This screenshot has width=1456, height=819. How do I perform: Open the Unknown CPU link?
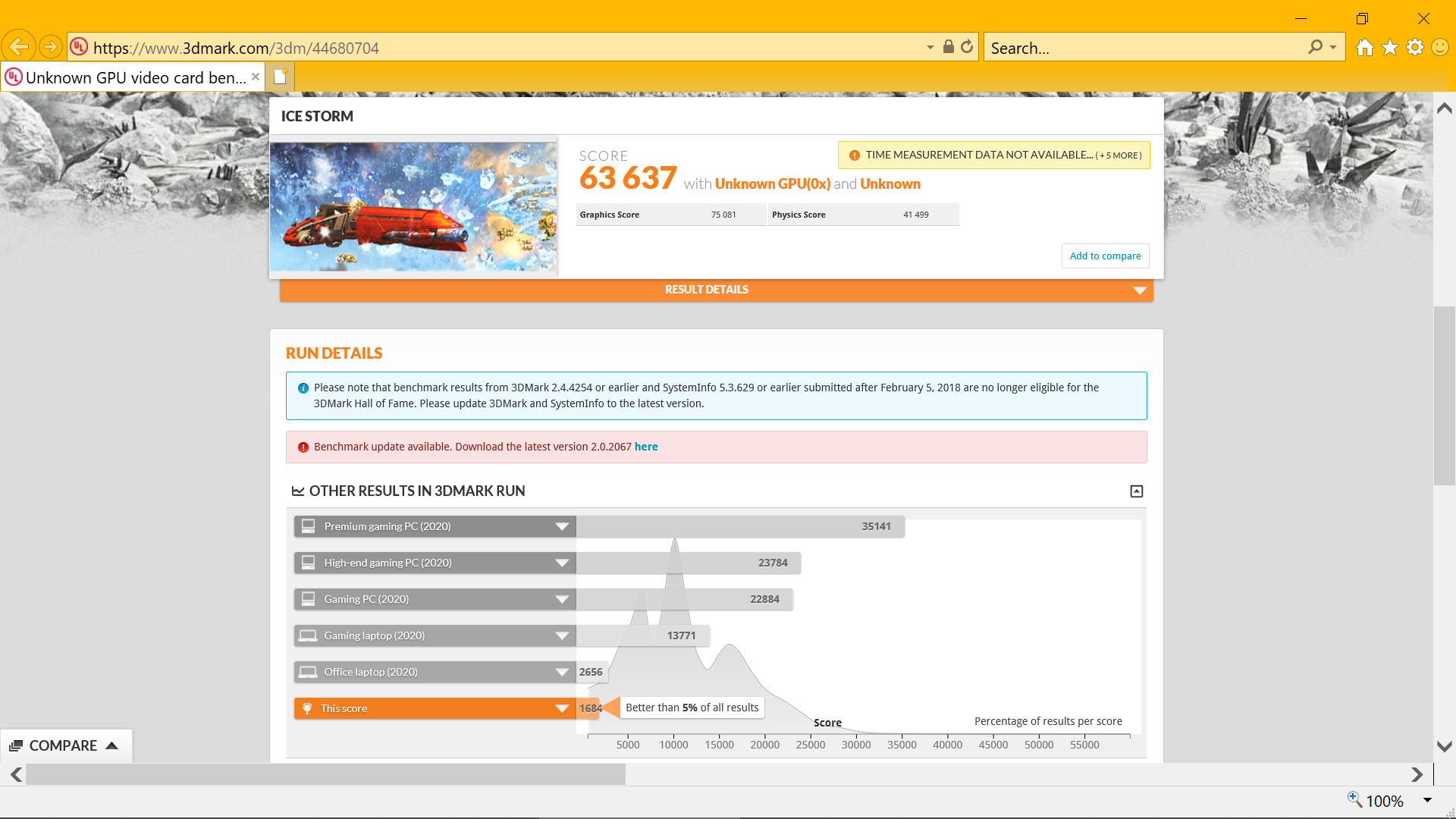[890, 184]
